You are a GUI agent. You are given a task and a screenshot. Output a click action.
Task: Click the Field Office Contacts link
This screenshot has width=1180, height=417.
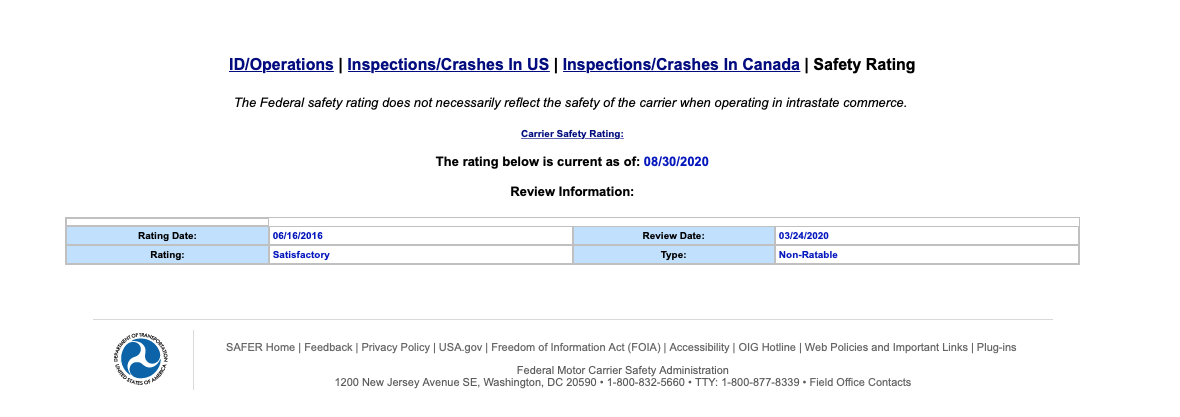click(x=860, y=382)
